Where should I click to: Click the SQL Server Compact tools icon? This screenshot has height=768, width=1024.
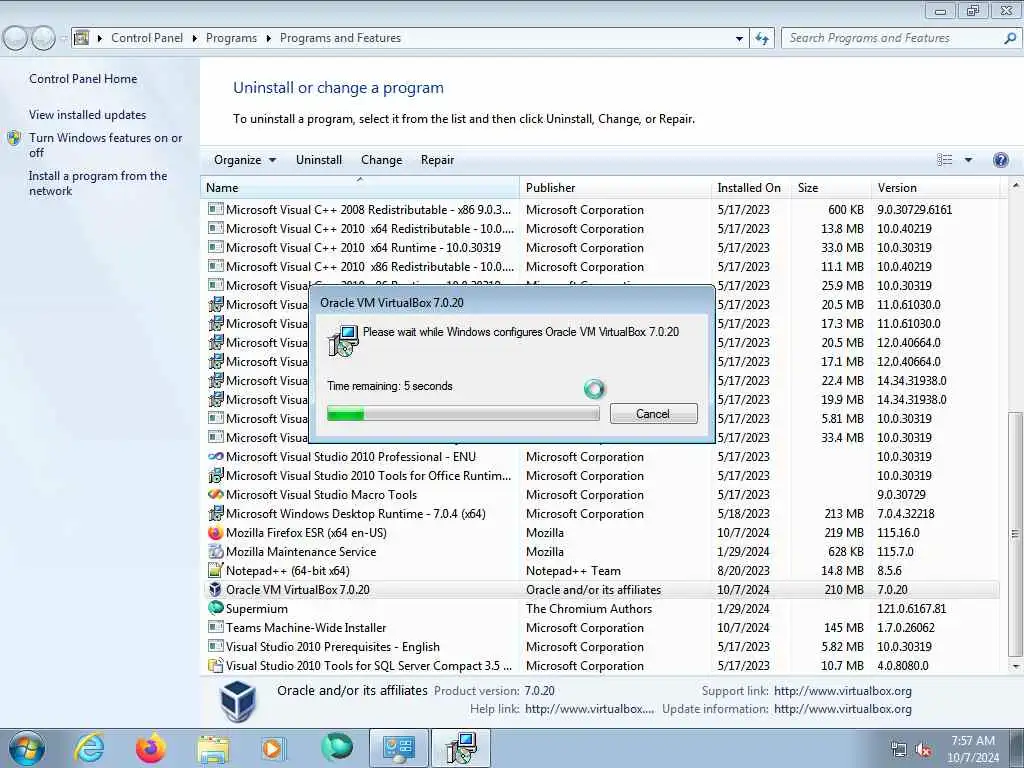click(215, 665)
